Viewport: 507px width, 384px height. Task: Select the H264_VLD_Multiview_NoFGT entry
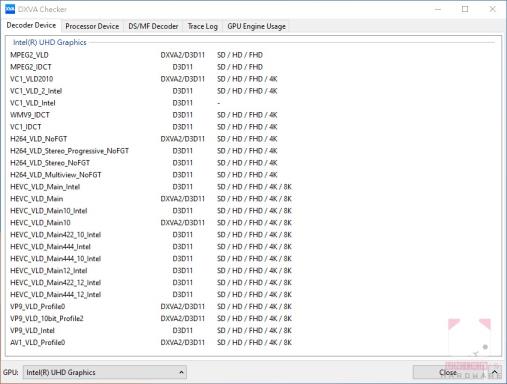[x=56, y=175]
